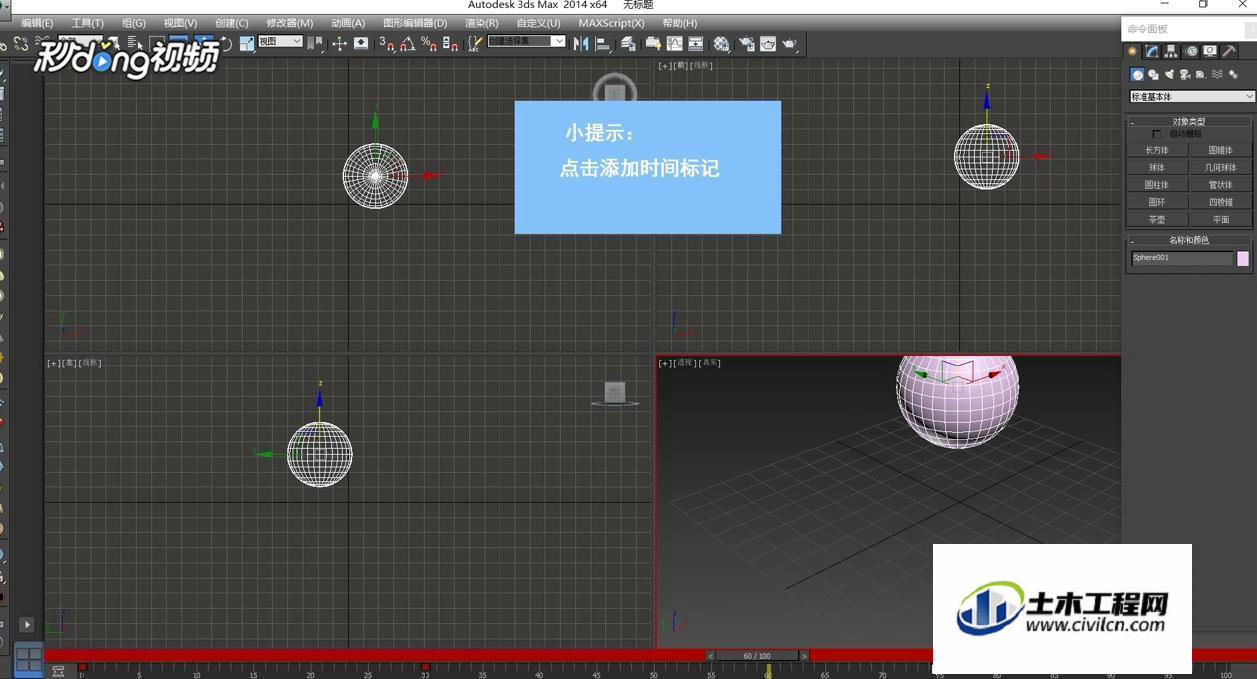Open the 自定义(U) menu
This screenshot has height=679, width=1257.
[538, 23]
